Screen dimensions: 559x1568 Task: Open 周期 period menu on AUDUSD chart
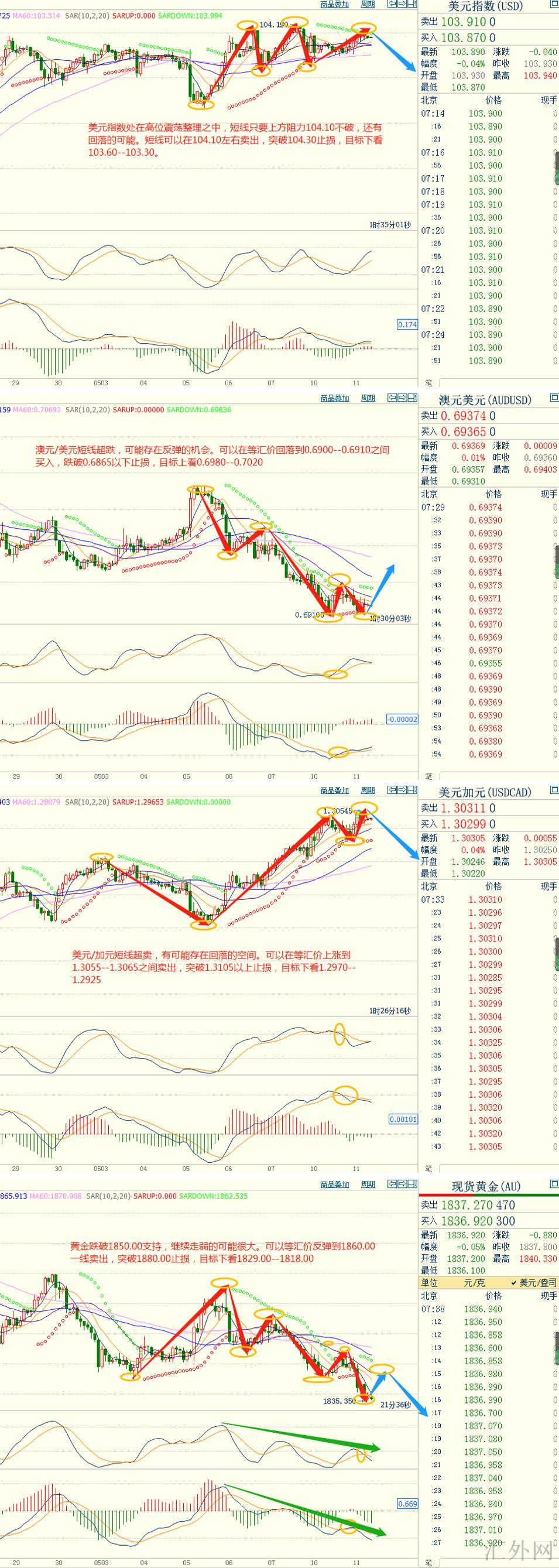coord(368,398)
